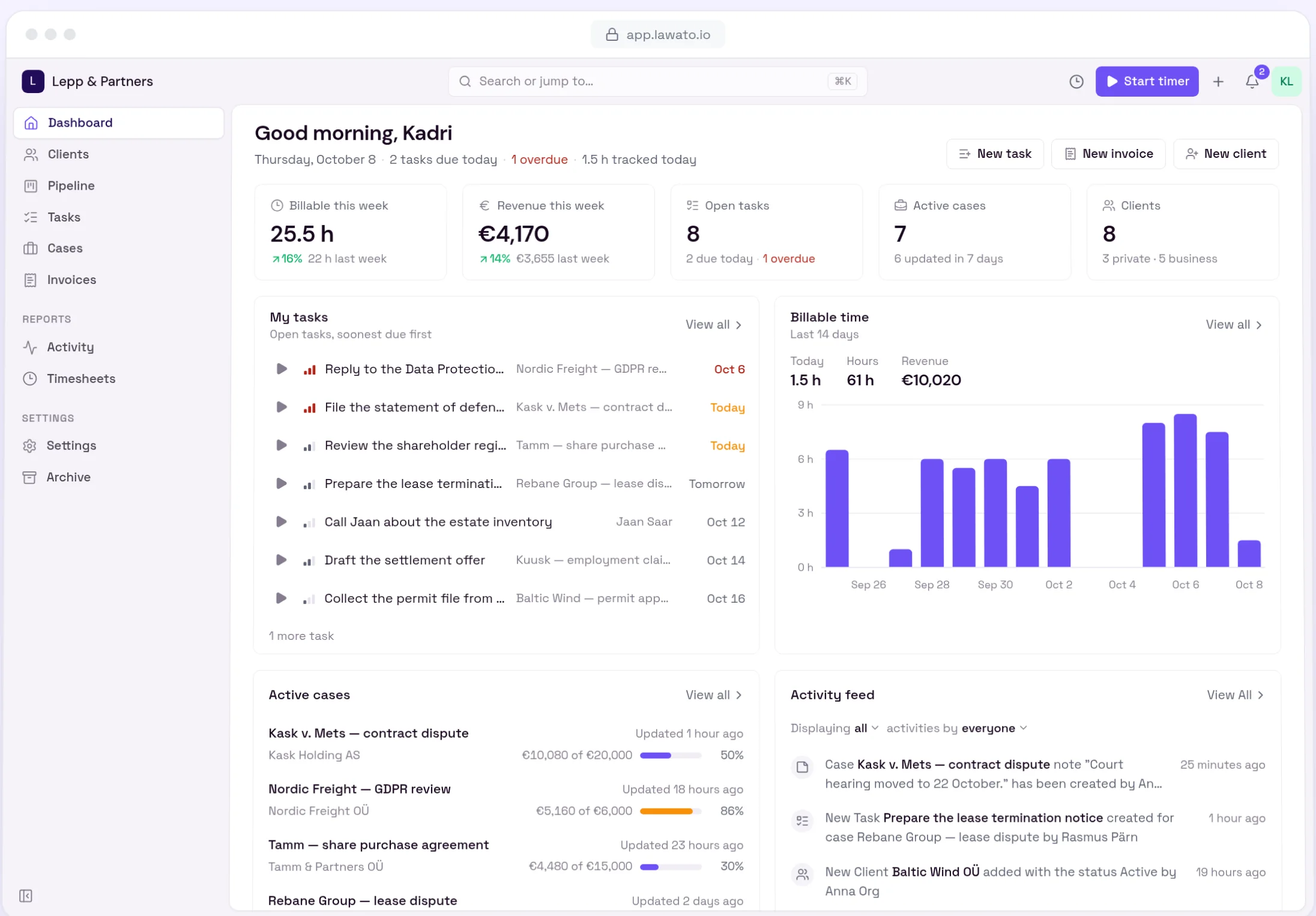Open the activities by everyone dropdown
Viewport: 1316px width, 916px height.
tap(994, 728)
